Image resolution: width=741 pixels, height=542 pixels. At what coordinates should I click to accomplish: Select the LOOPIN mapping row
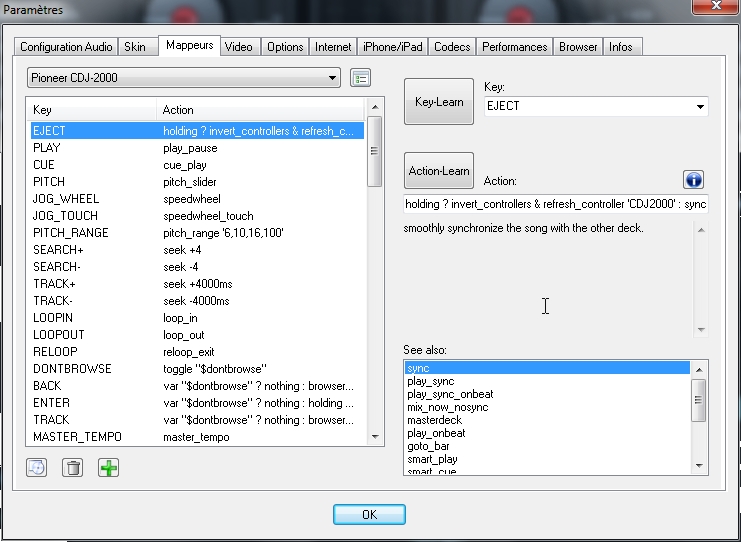197,318
